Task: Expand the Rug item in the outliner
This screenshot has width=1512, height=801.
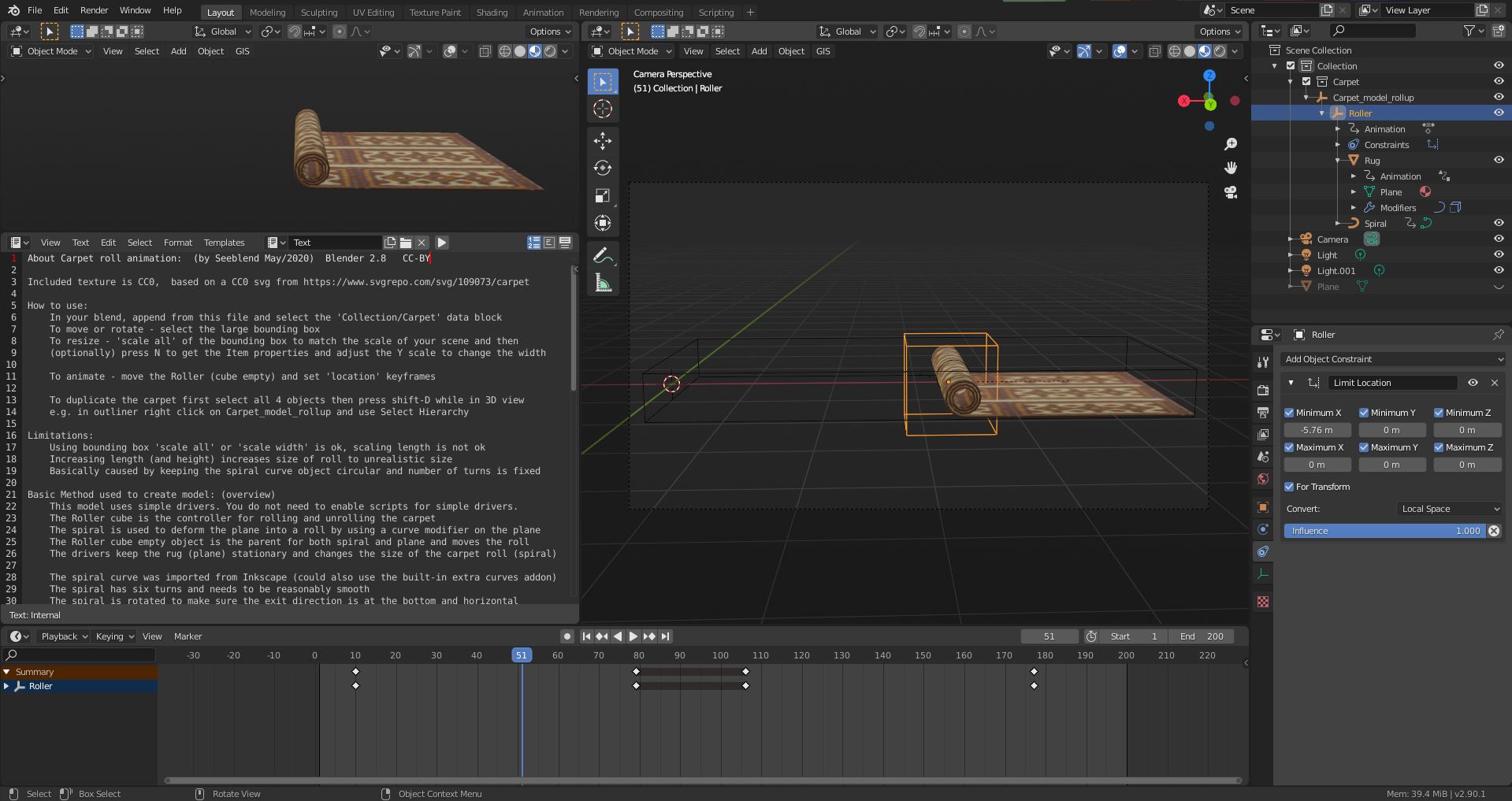Action: (x=1337, y=160)
